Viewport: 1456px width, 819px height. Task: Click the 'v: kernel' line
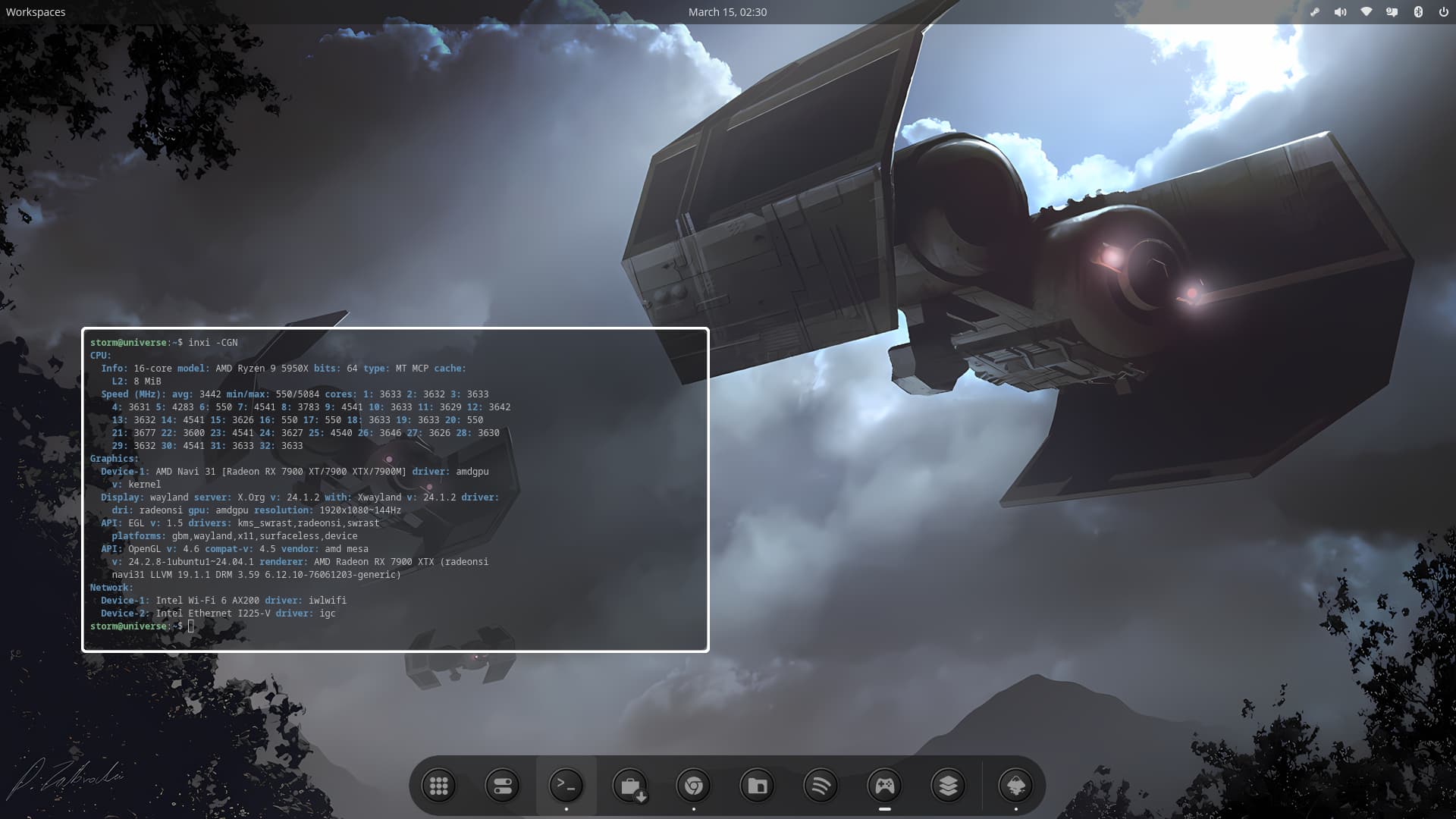coord(136,485)
